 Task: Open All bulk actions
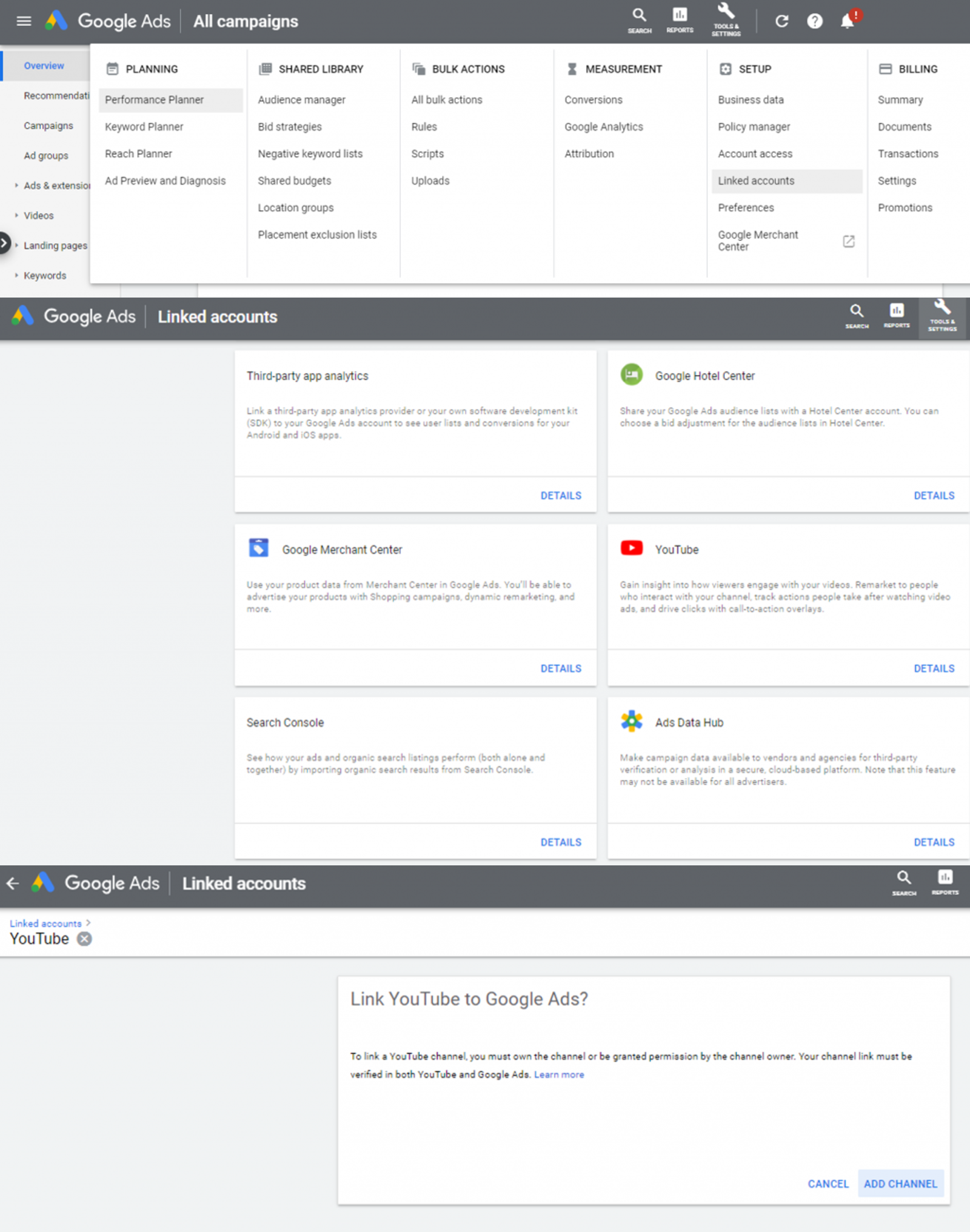pyautogui.click(x=447, y=100)
